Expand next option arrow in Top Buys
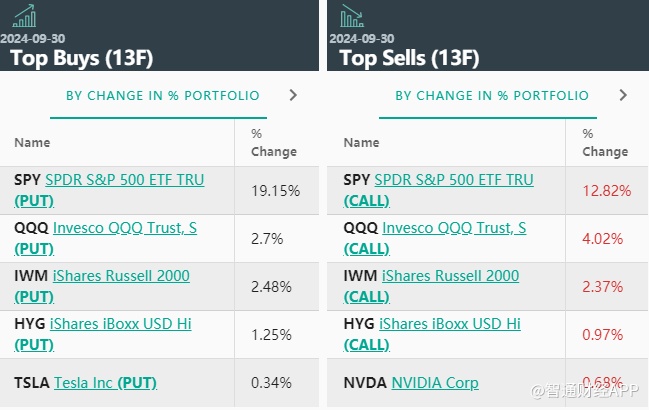Viewport: 649px width, 410px height. click(x=293, y=96)
